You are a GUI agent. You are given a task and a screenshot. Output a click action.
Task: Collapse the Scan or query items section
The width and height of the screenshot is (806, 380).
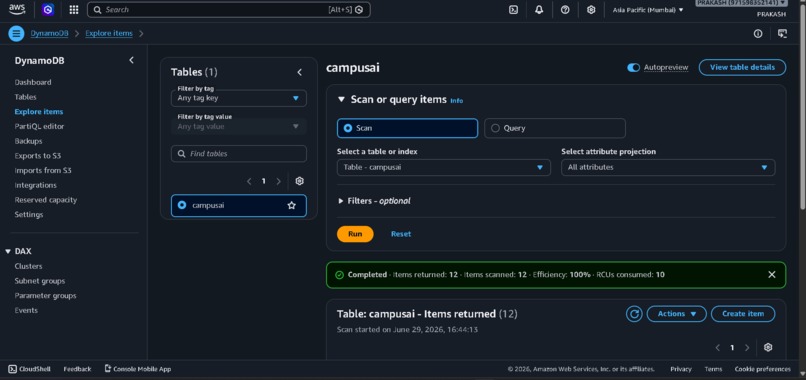click(x=341, y=99)
